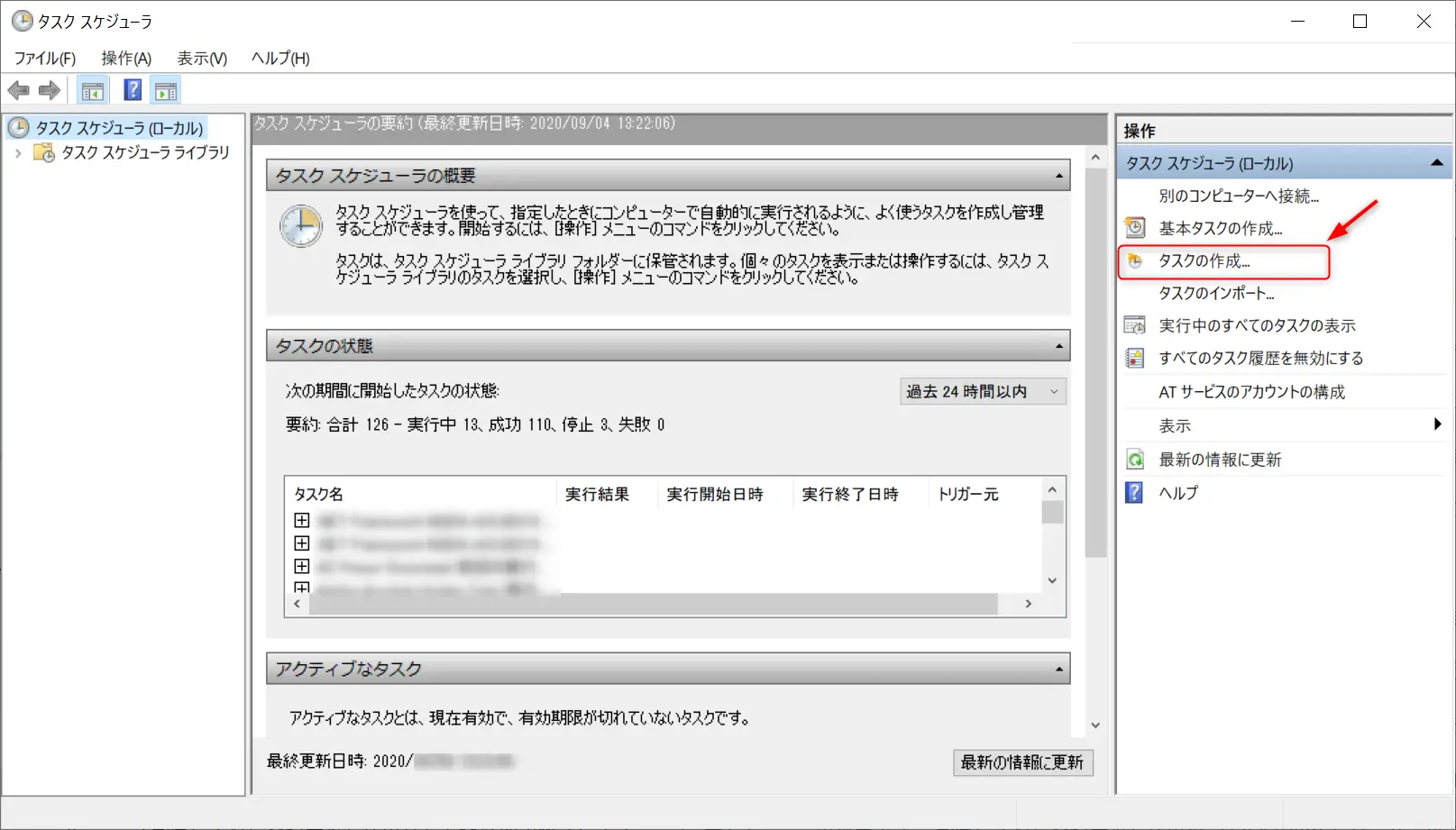
Task: Toggle the action pane toolbar icon
Action: [x=166, y=90]
